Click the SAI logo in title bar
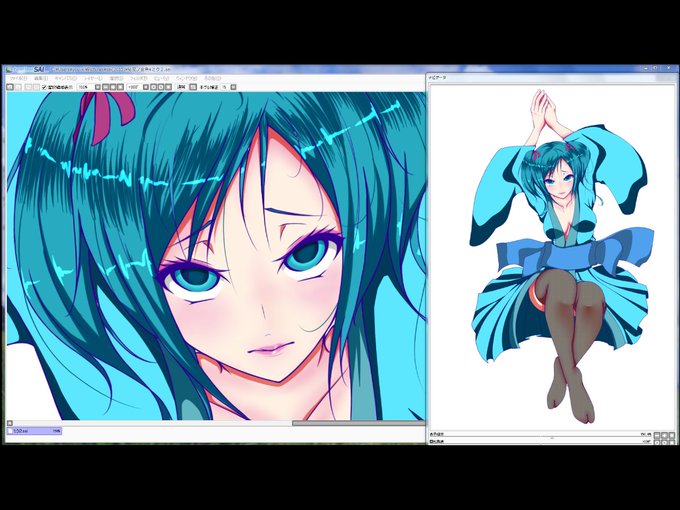Screen dimensions: 680x510 39,69
